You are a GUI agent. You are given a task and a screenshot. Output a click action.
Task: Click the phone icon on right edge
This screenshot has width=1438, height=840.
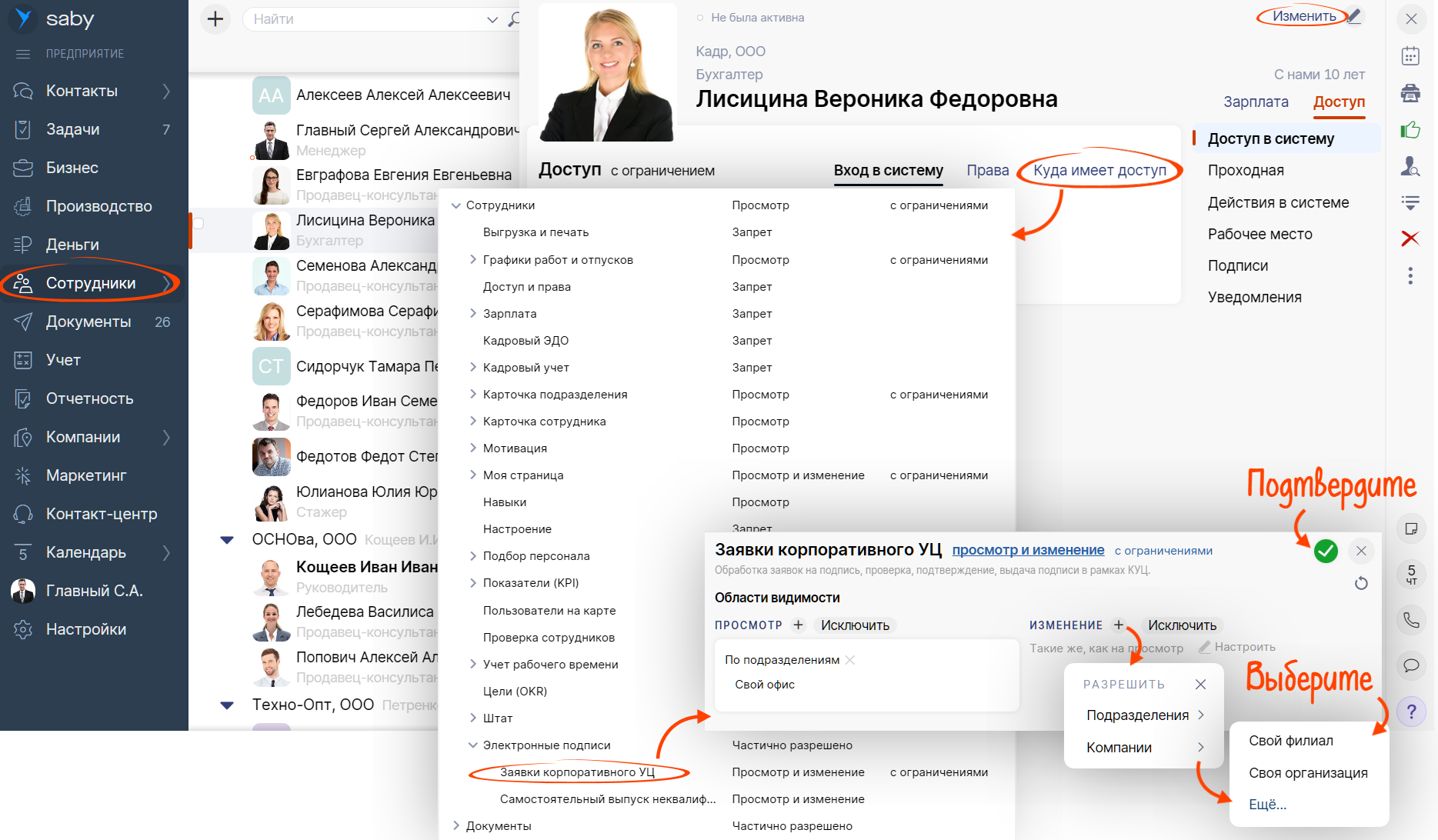[1411, 619]
